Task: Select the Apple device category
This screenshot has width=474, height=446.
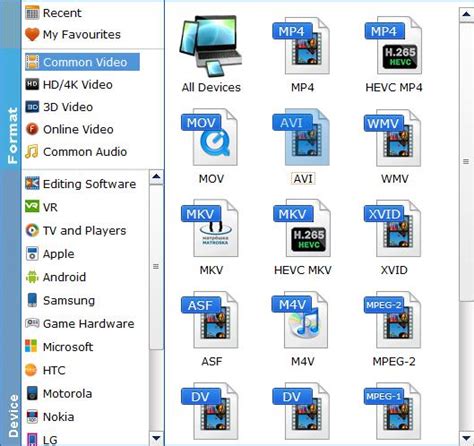Action: coord(50,254)
